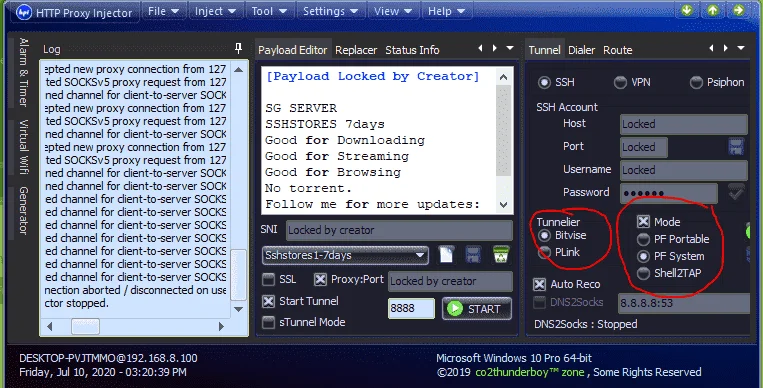
Task: Select PF System mode
Action: tap(643, 256)
